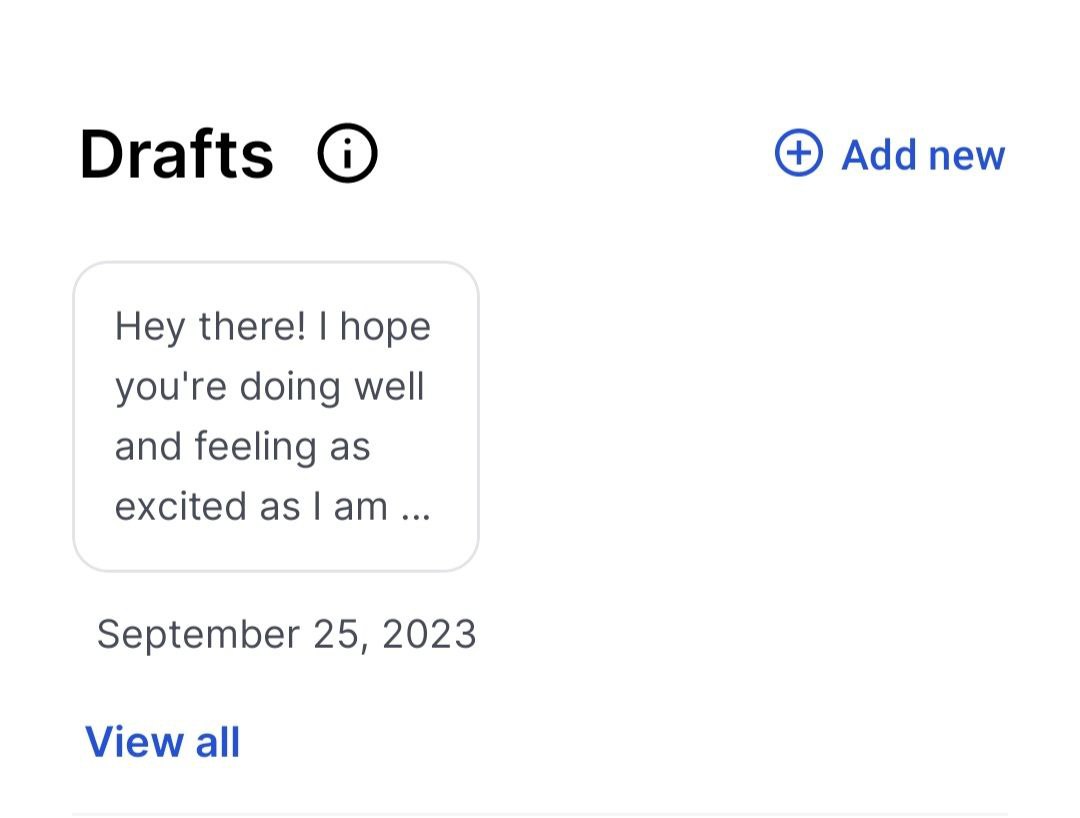Click the info icon beside Drafts
This screenshot has width=1080, height=818.
click(347, 155)
